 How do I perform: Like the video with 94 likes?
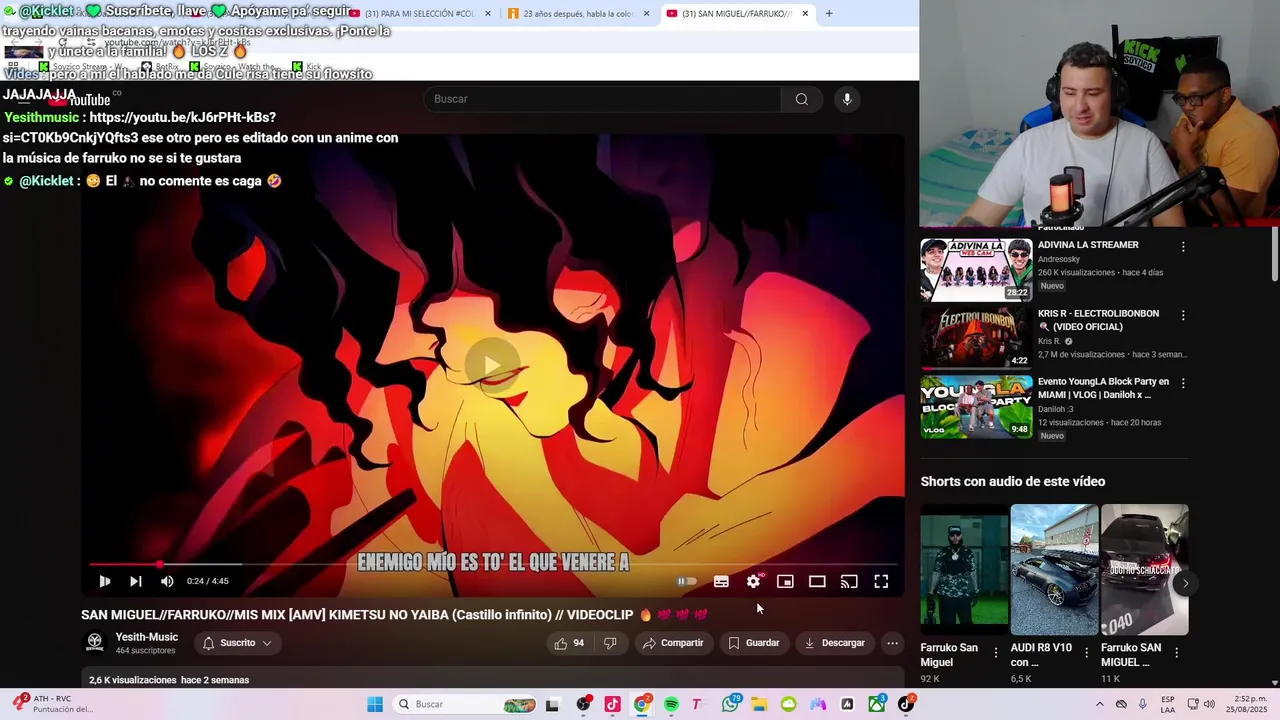click(x=570, y=643)
